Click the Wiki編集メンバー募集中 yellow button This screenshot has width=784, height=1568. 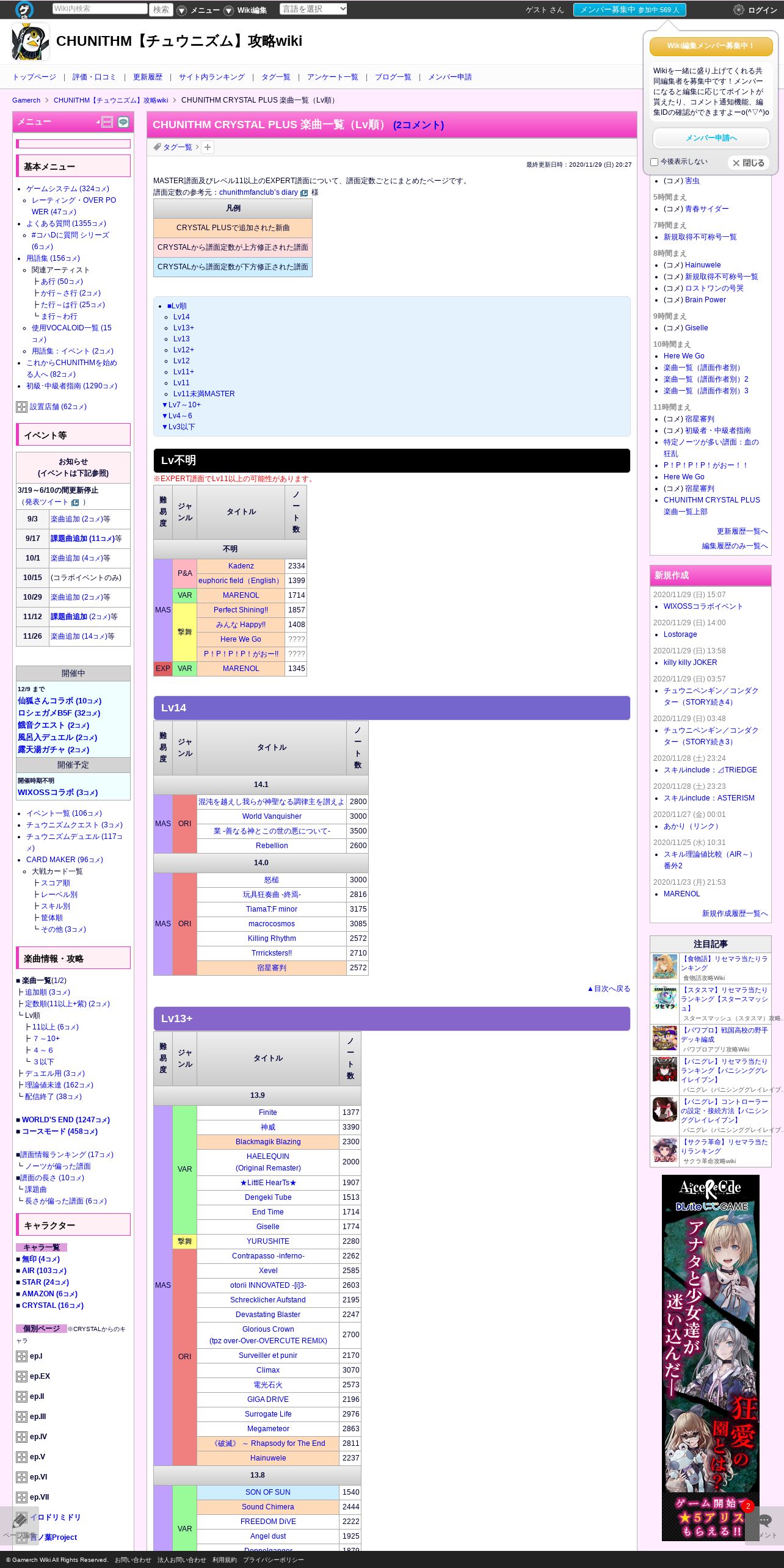tap(711, 46)
